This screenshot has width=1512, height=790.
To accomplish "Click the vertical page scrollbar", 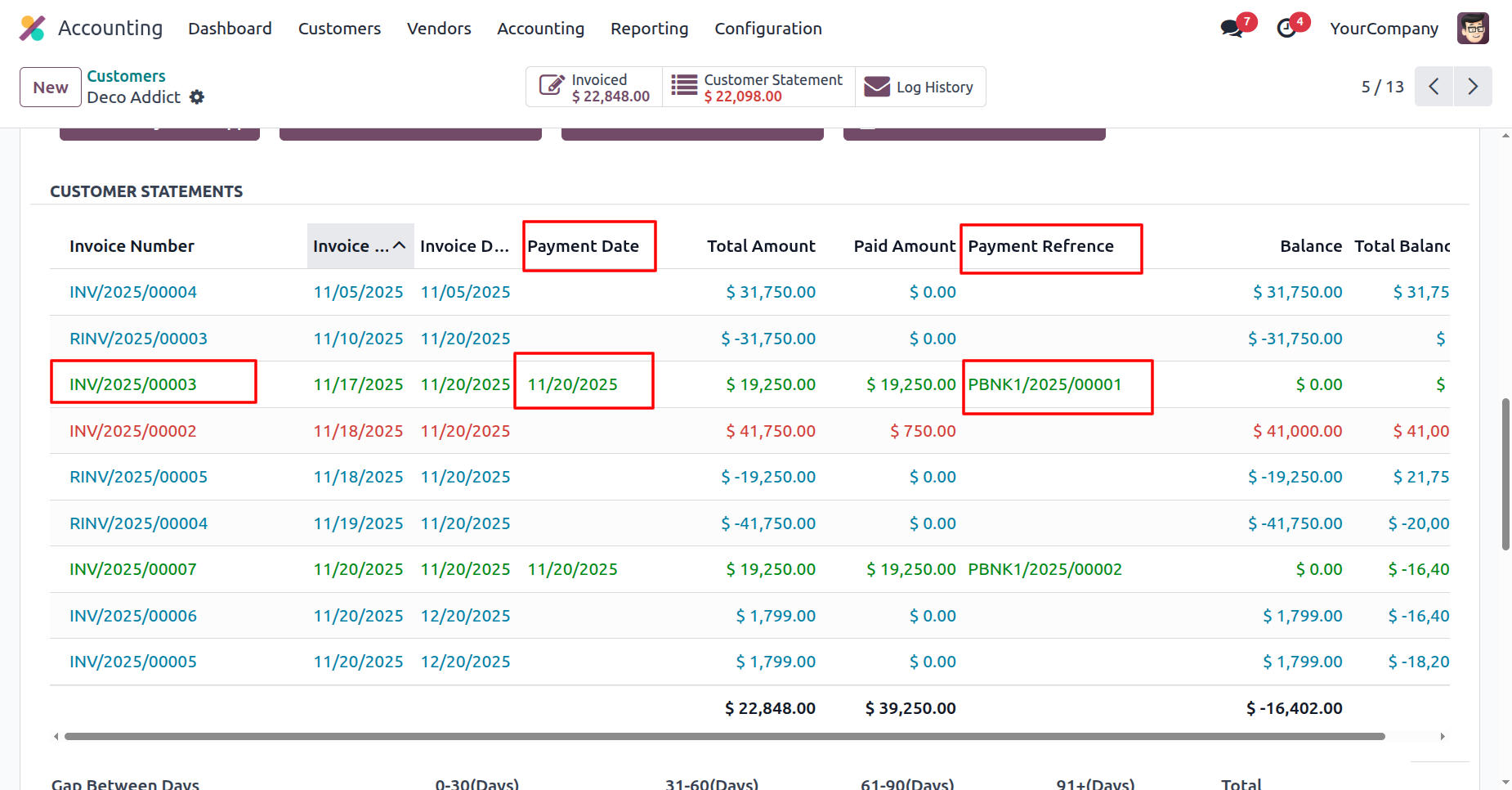I will coord(1505,474).
